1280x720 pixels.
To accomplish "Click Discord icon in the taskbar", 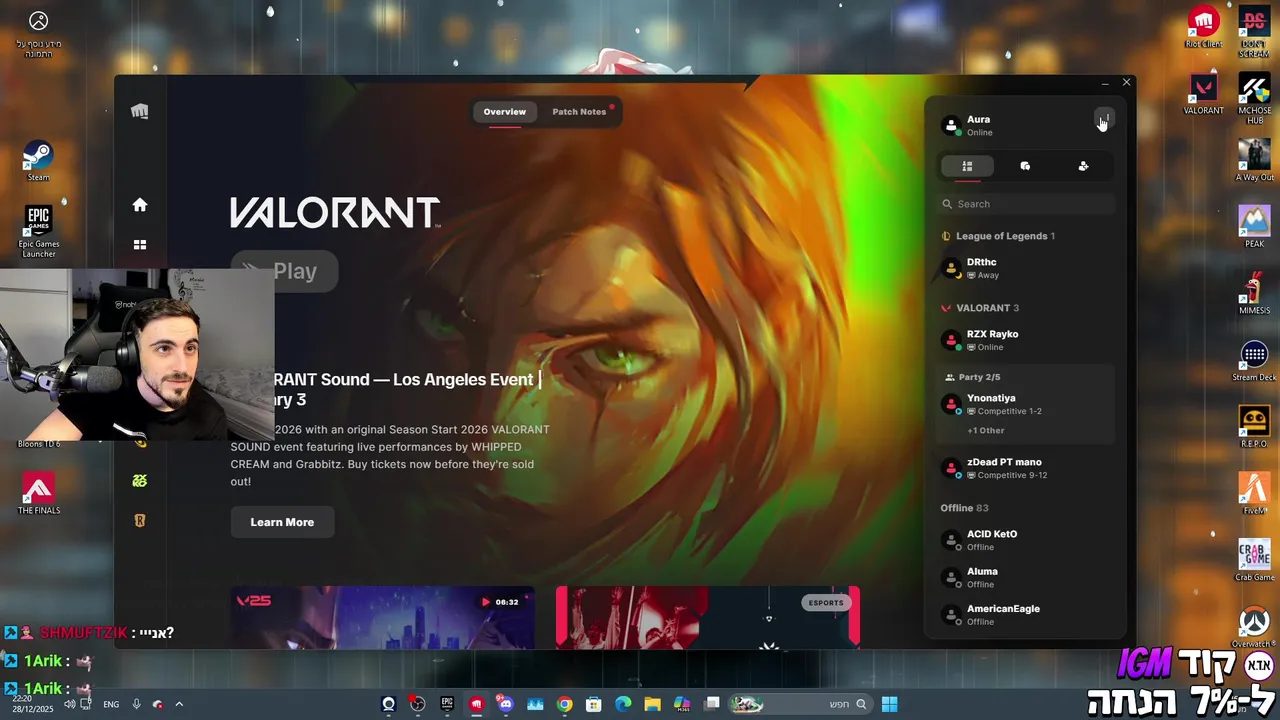I will (x=506, y=704).
